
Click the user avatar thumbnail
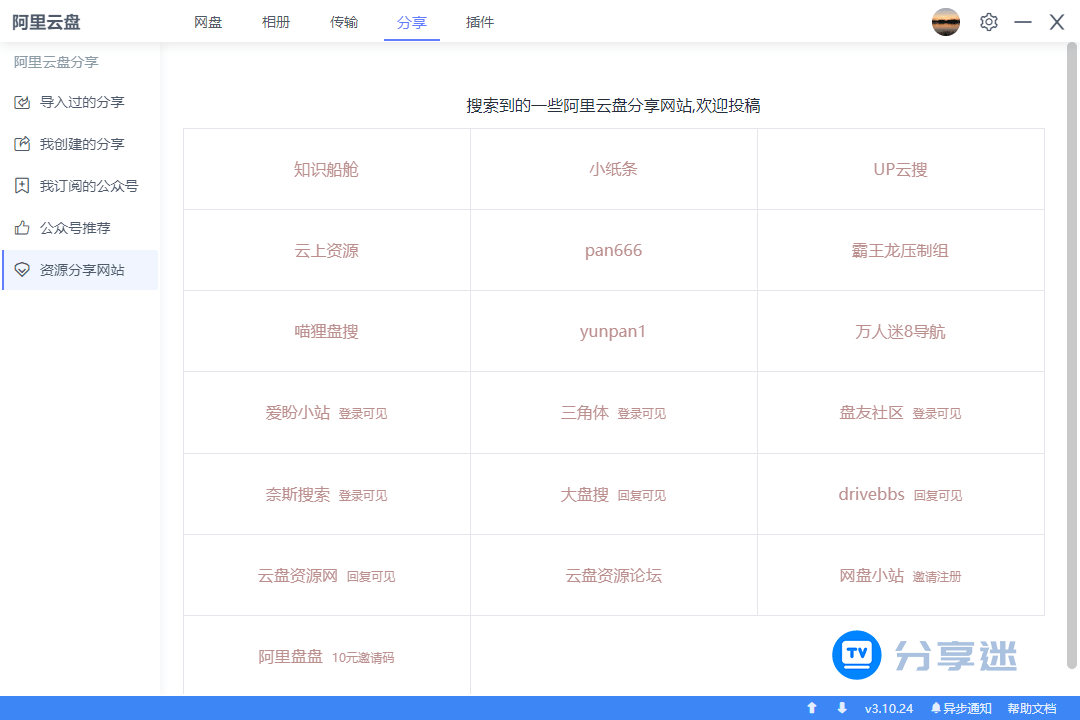pos(945,21)
